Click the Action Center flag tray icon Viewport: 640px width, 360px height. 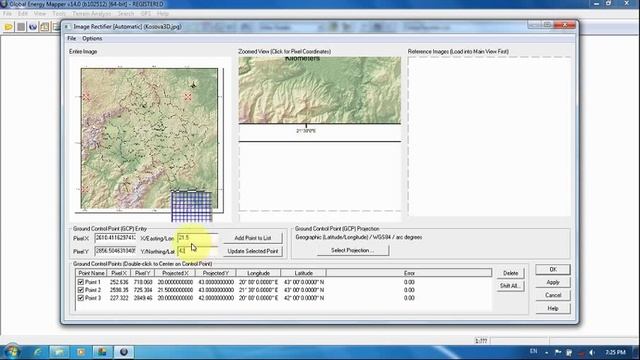tap(558, 352)
